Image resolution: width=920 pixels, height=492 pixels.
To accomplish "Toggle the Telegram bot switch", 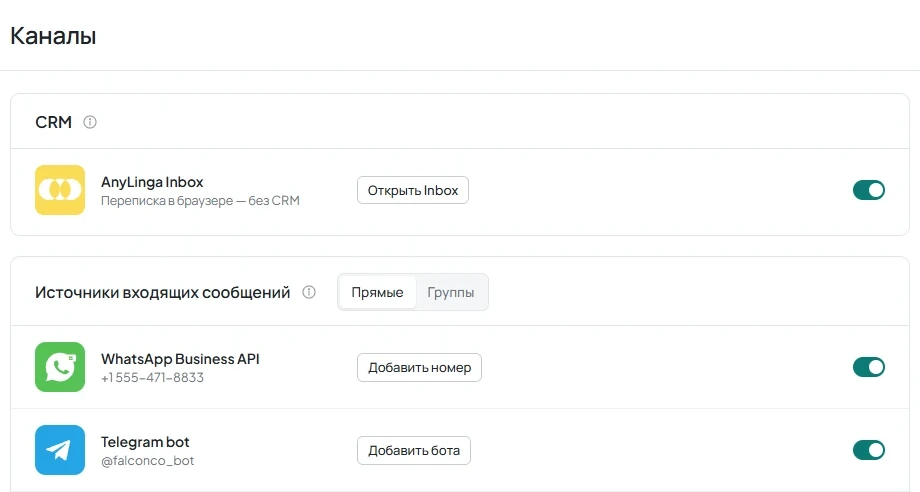I will tap(869, 450).
